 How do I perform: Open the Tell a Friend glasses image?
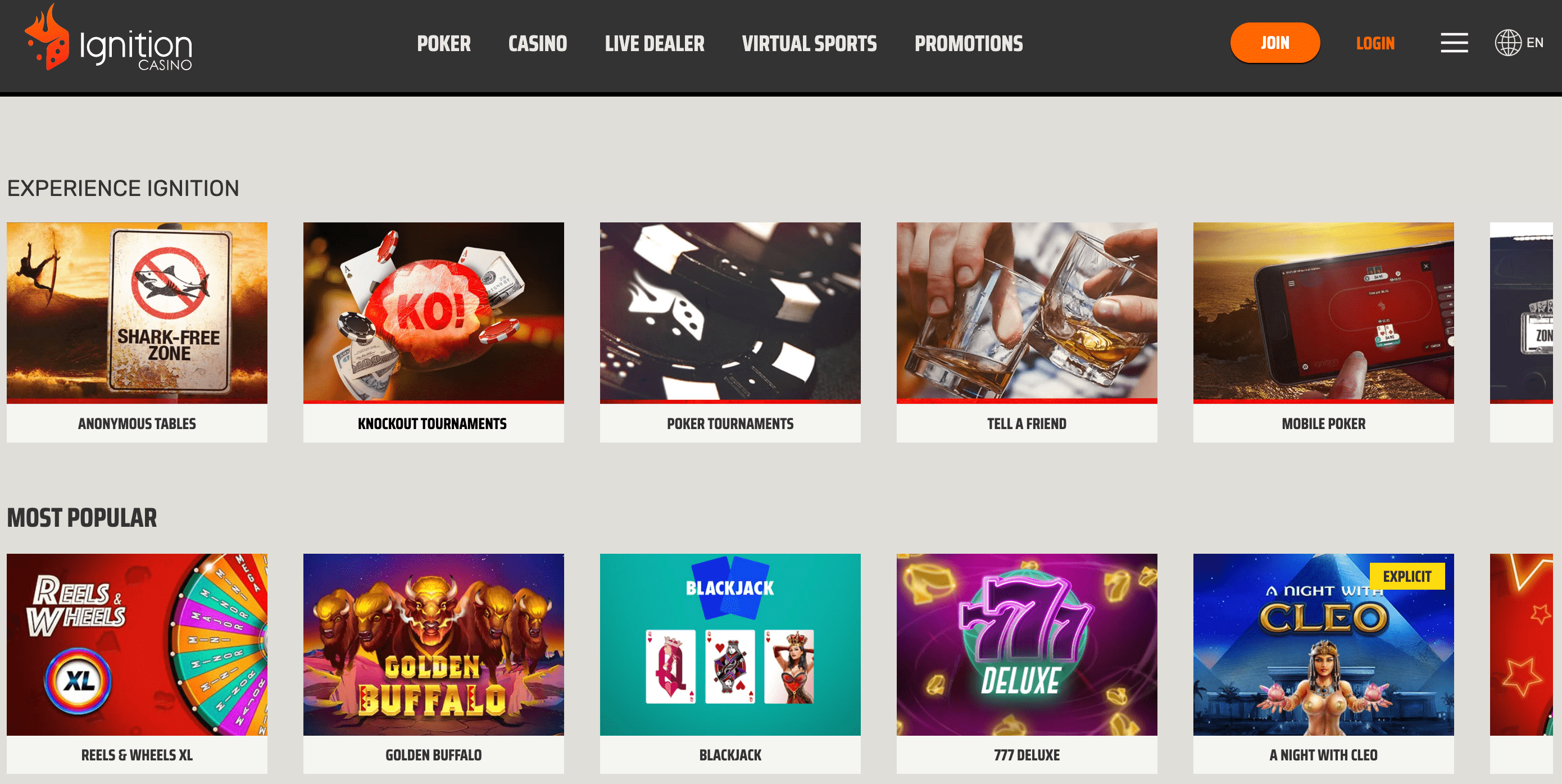tap(1027, 313)
